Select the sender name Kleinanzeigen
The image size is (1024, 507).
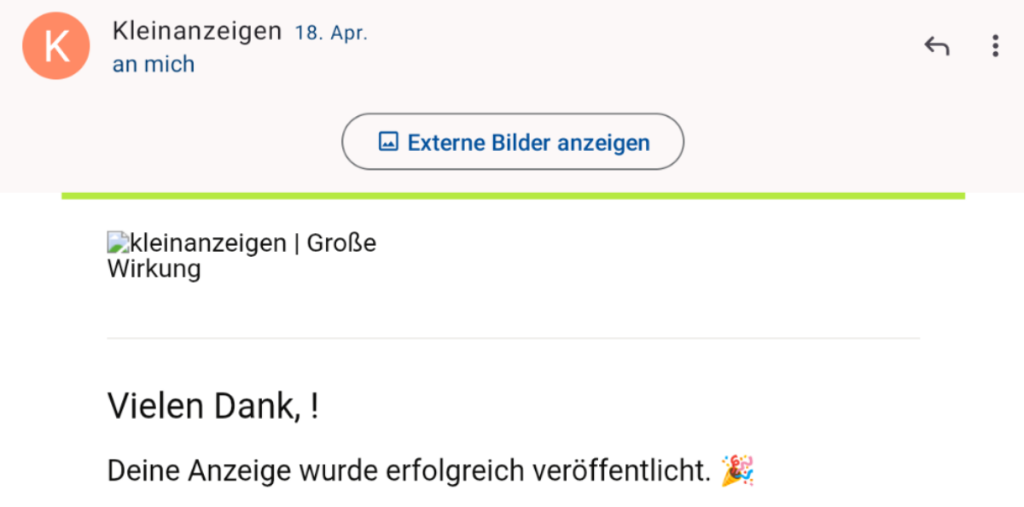point(197,31)
